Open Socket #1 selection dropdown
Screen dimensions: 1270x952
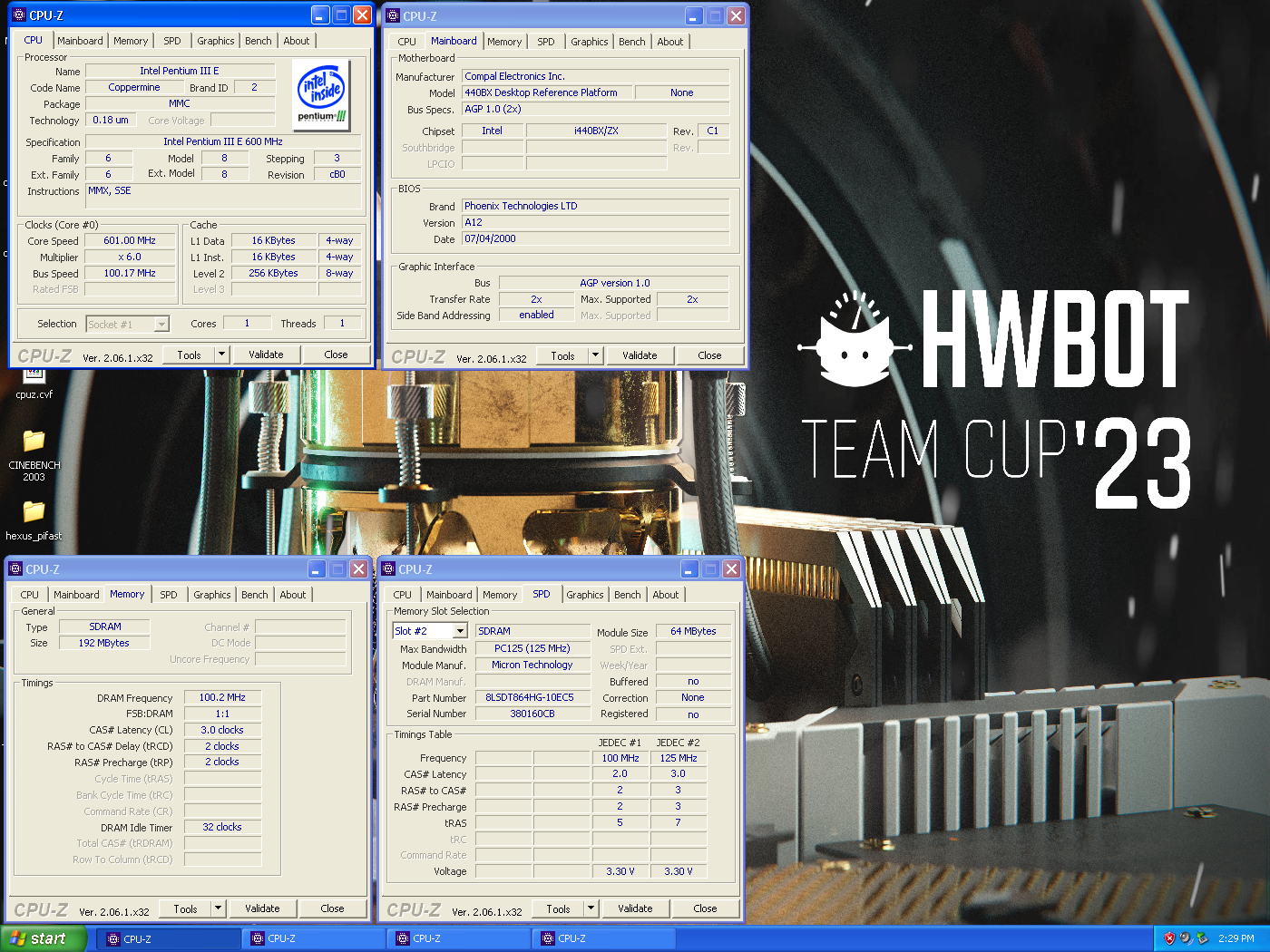[161, 325]
